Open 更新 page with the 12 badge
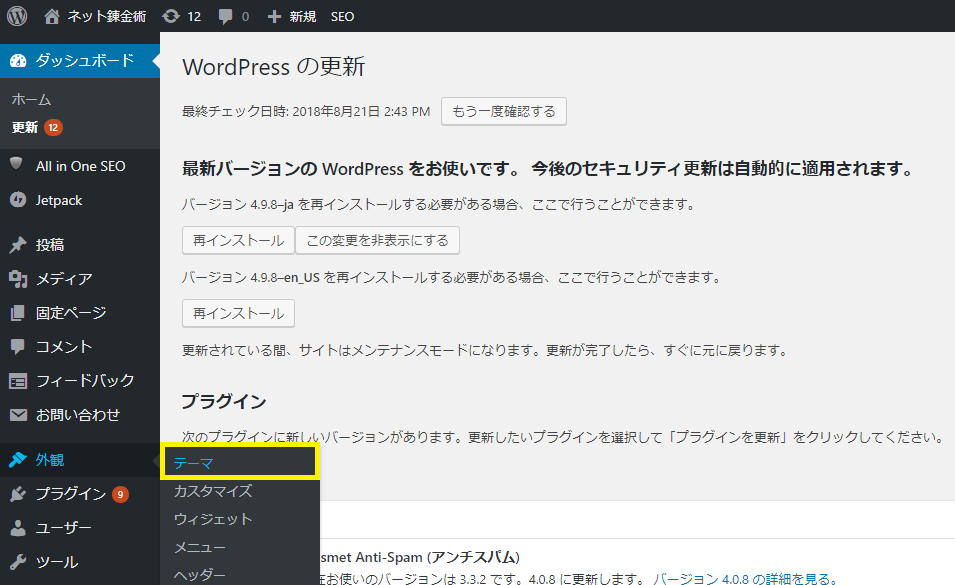The image size is (955, 585). [31, 128]
